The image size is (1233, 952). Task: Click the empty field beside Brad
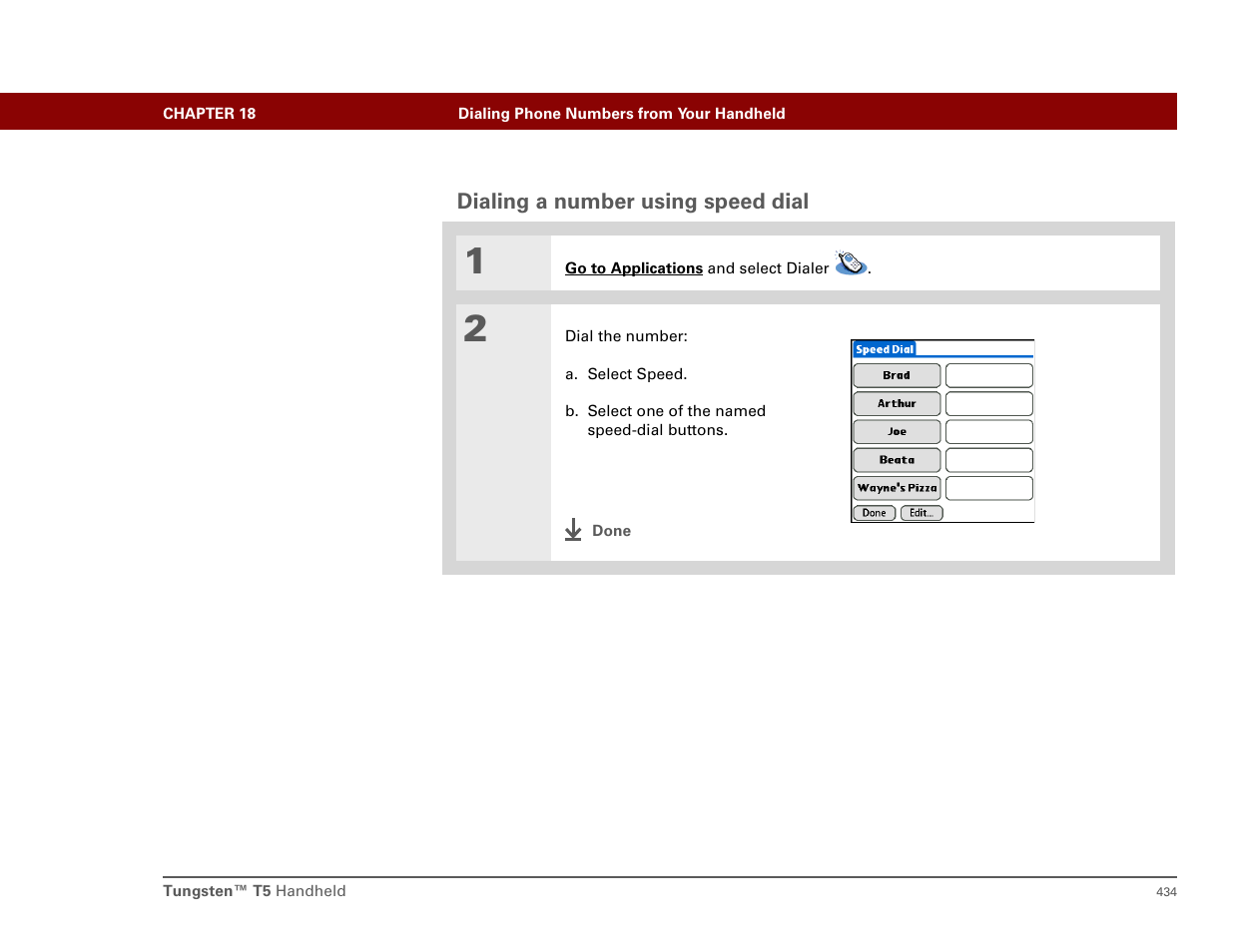point(989,375)
